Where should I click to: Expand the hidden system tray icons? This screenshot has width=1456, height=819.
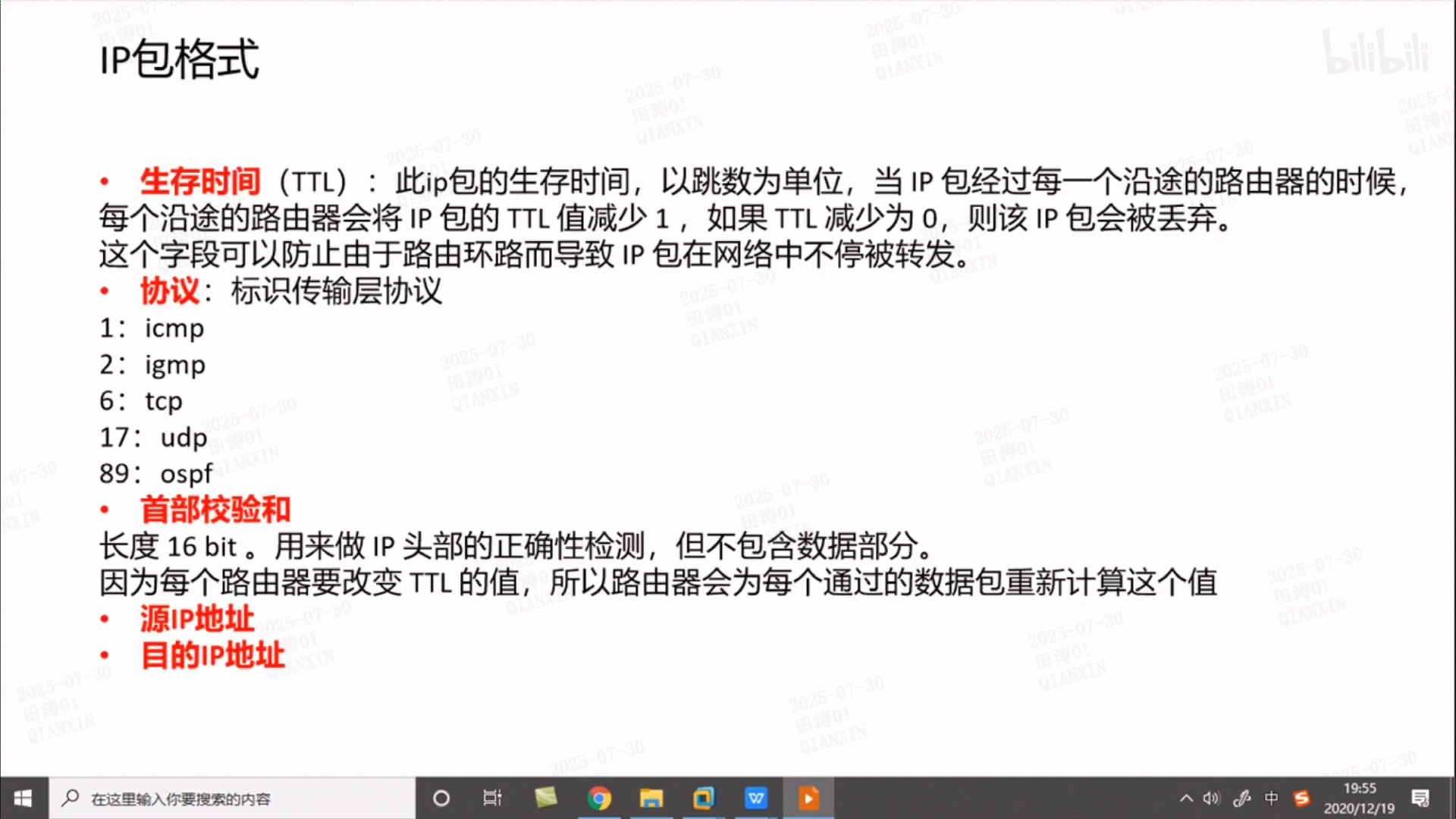1186,799
